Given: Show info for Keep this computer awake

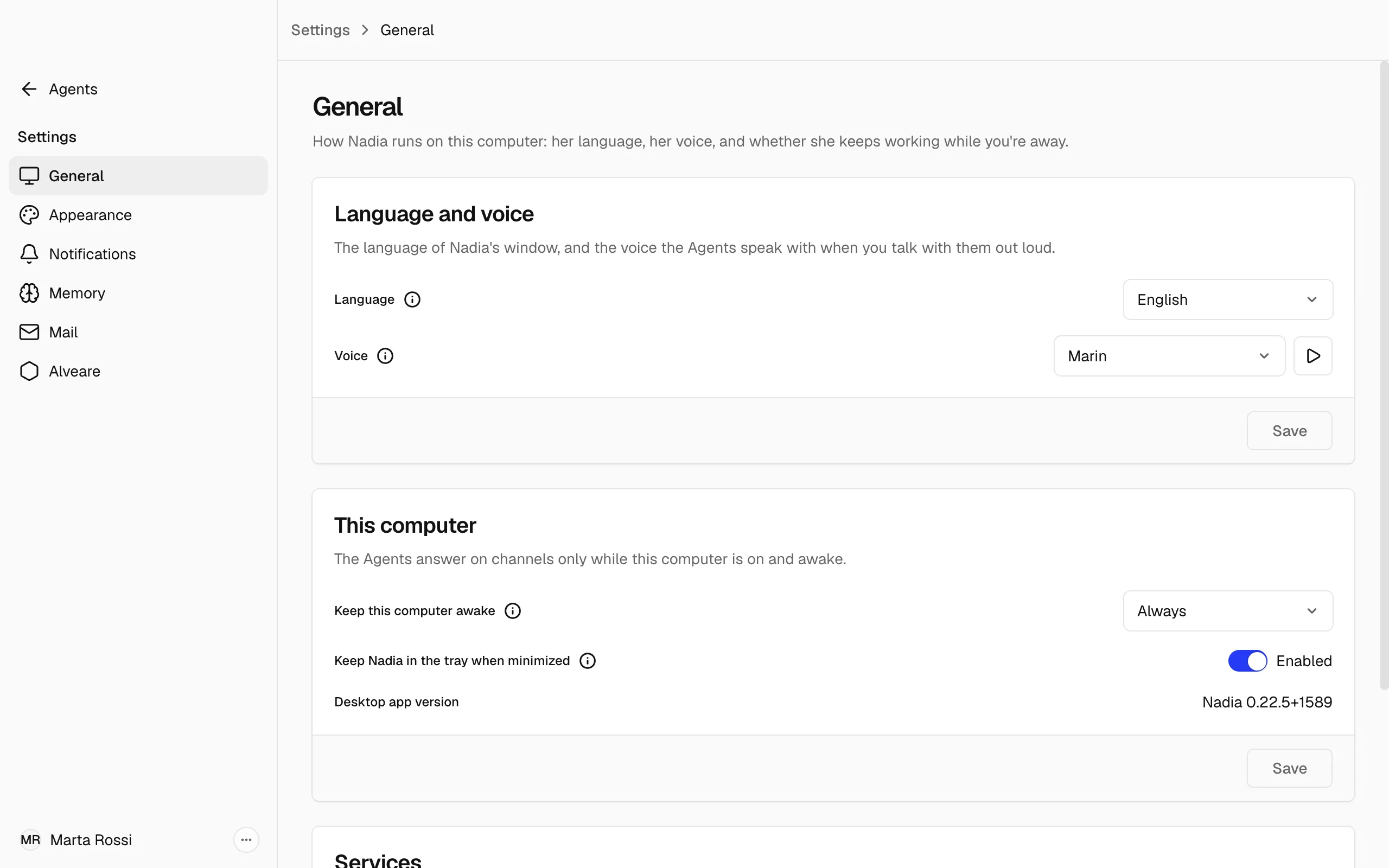Looking at the screenshot, I should [x=513, y=611].
